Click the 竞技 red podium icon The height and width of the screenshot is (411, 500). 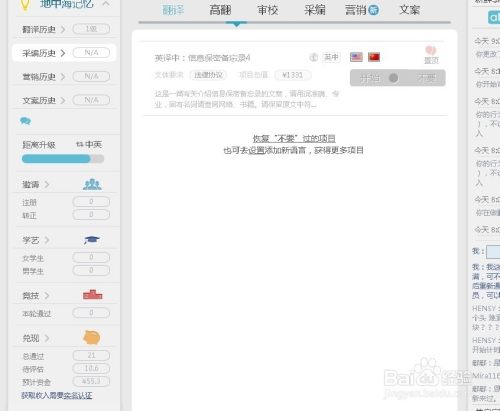93,295
